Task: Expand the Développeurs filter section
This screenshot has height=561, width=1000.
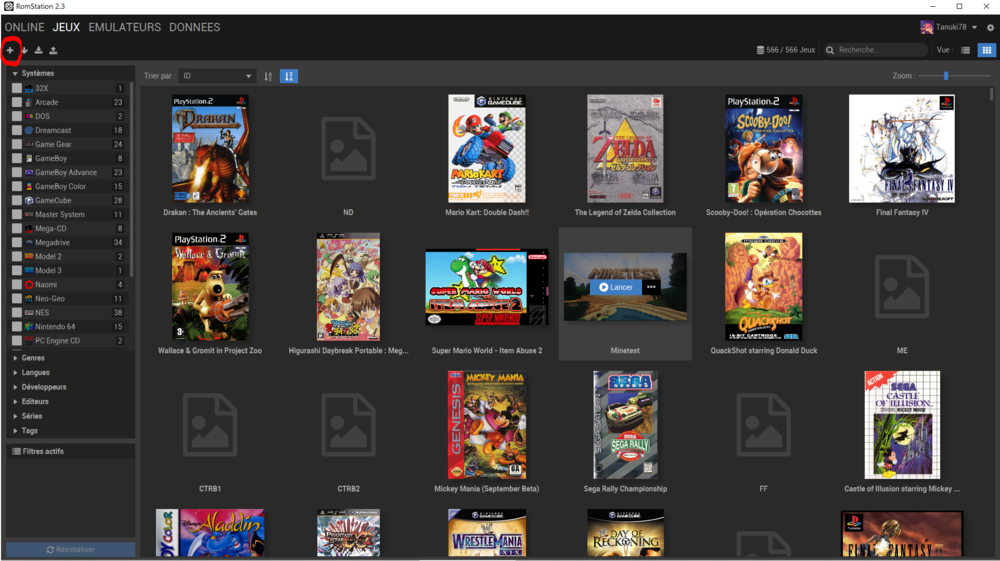Action: [x=15, y=387]
